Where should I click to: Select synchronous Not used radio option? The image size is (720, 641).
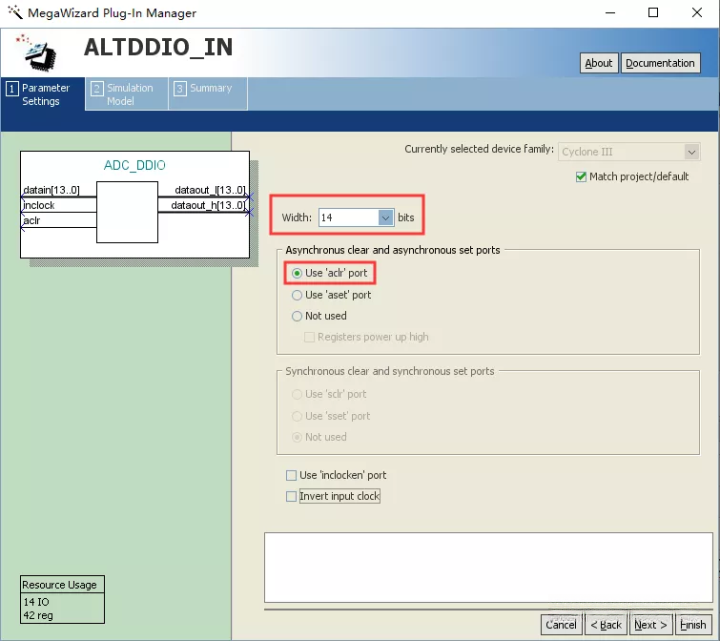[x=297, y=437]
